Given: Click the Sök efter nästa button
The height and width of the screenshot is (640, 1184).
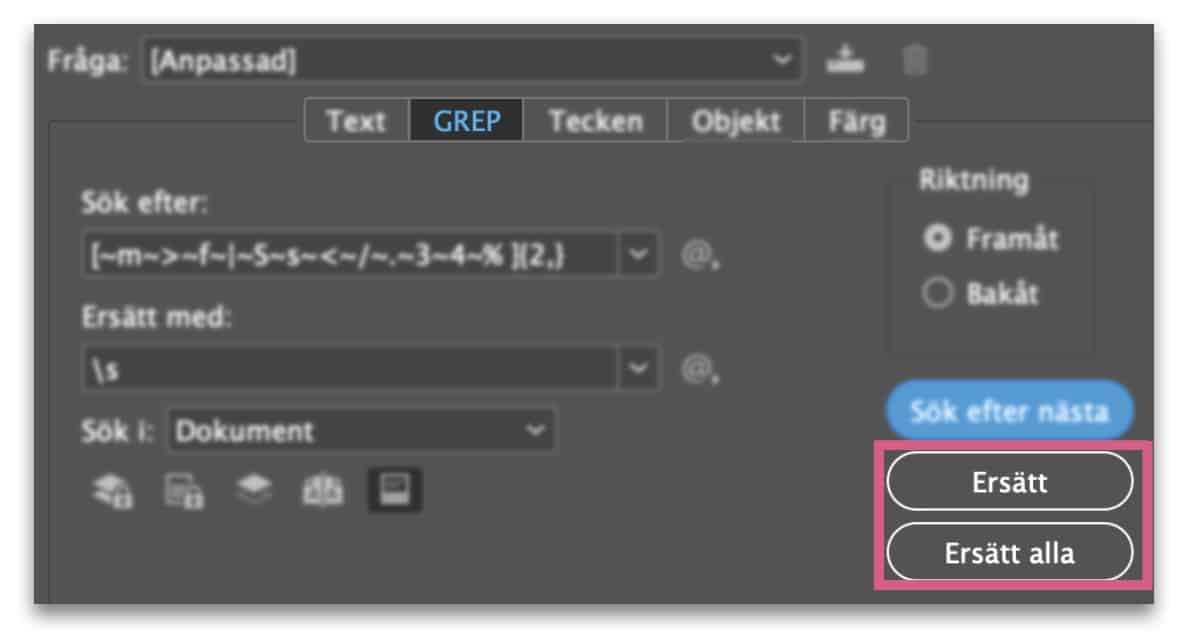Looking at the screenshot, I should point(1010,411).
